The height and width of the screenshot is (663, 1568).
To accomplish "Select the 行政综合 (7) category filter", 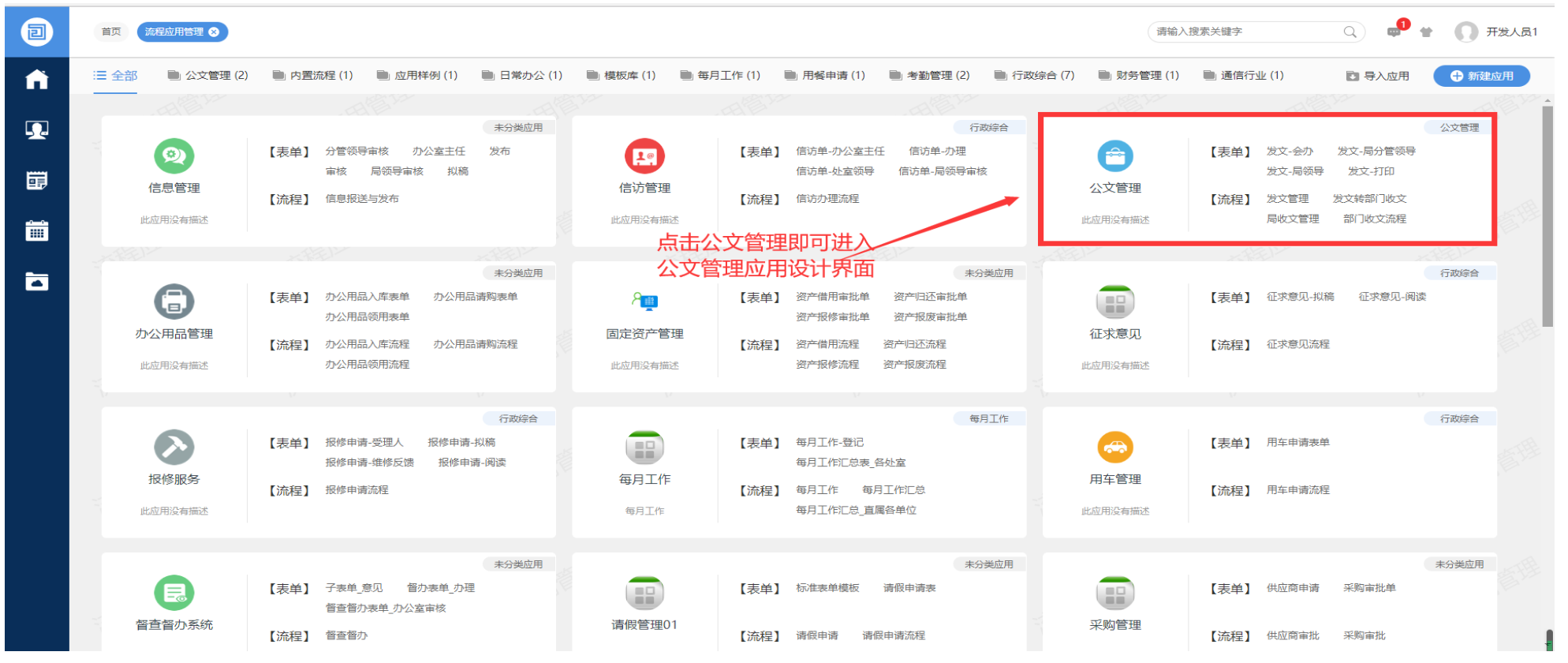I will tap(1034, 76).
